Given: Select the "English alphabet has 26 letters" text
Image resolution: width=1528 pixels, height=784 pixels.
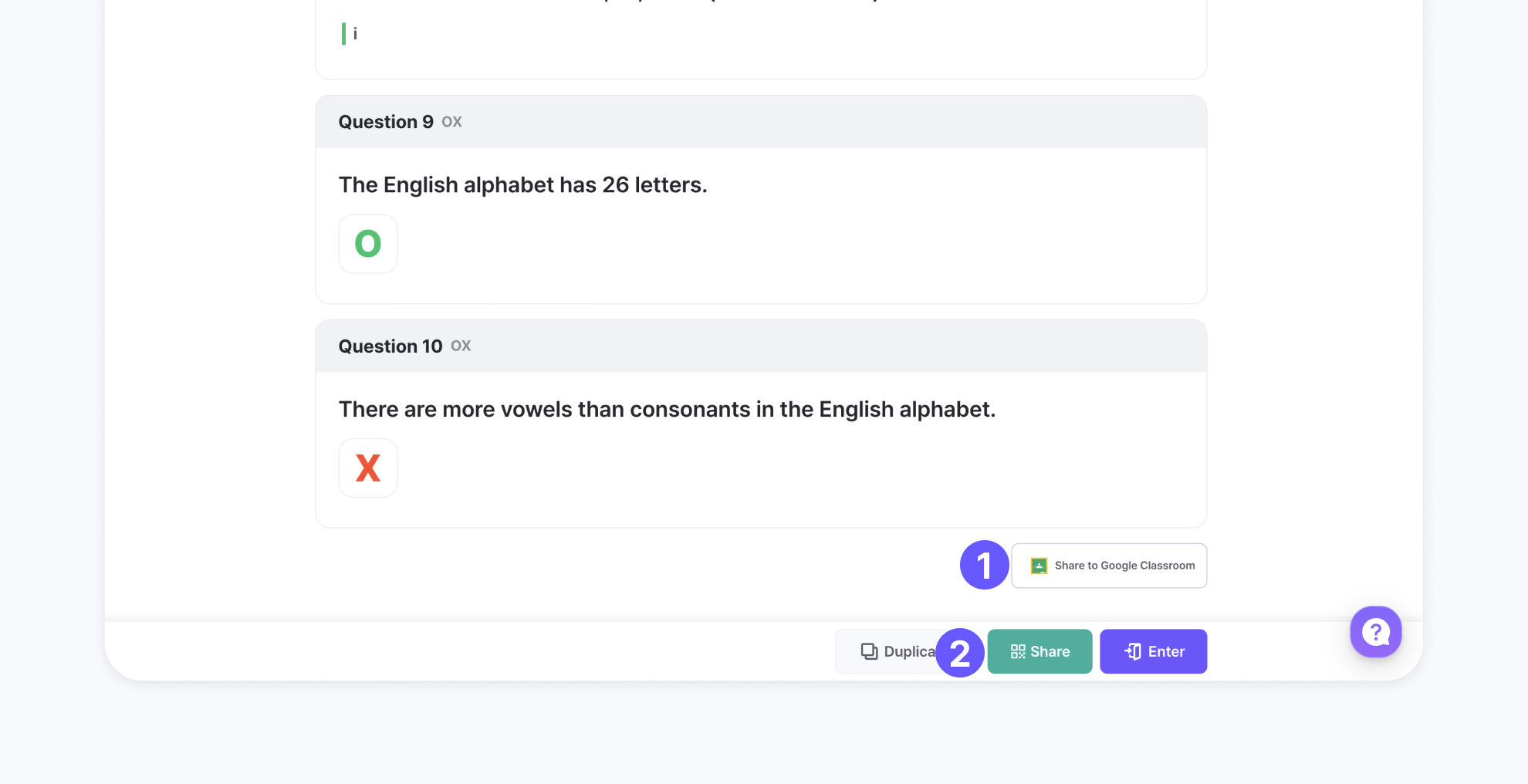Looking at the screenshot, I should pyautogui.click(x=522, y=185).
